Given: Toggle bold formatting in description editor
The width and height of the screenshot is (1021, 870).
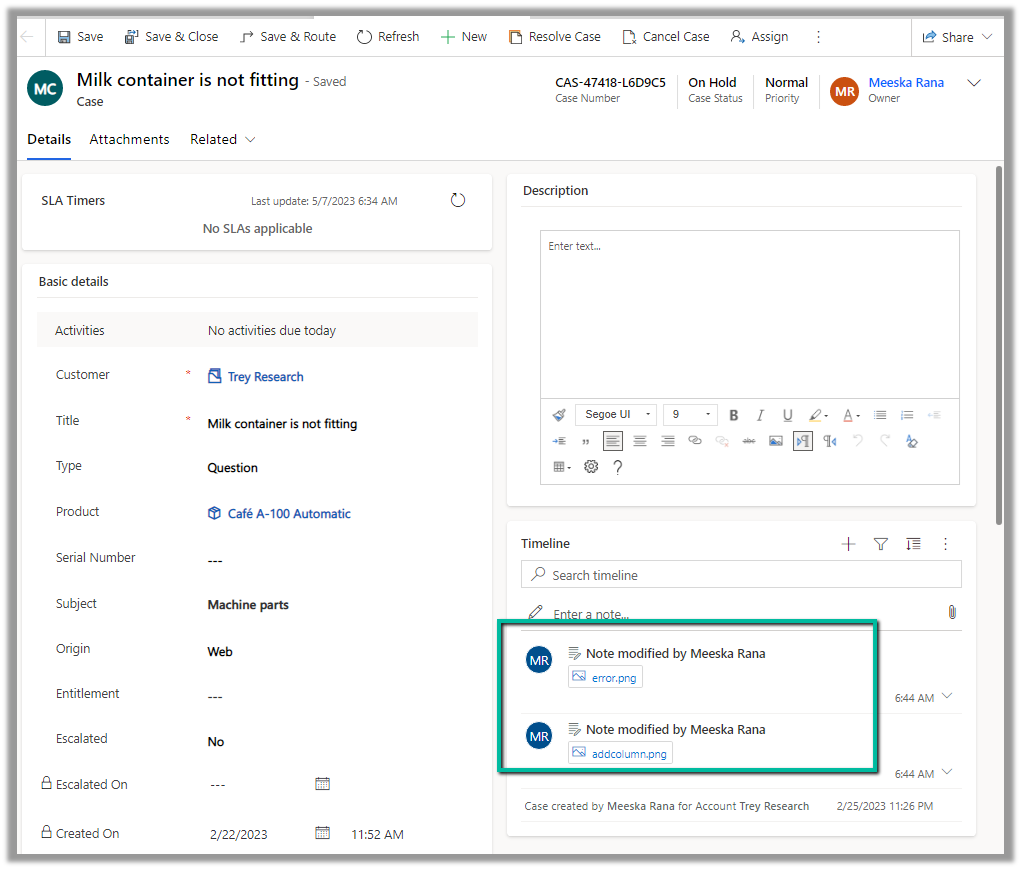Looking at the screenshot, I should click(x=733, y=415).
